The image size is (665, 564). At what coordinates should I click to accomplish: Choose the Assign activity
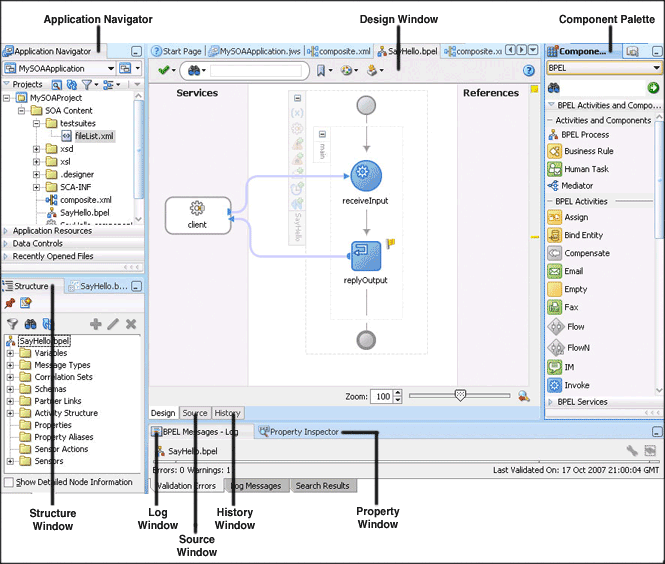pos(568,217)
